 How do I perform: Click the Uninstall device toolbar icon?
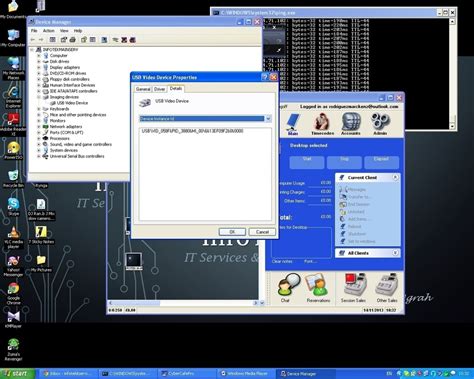tap(124, 40)
